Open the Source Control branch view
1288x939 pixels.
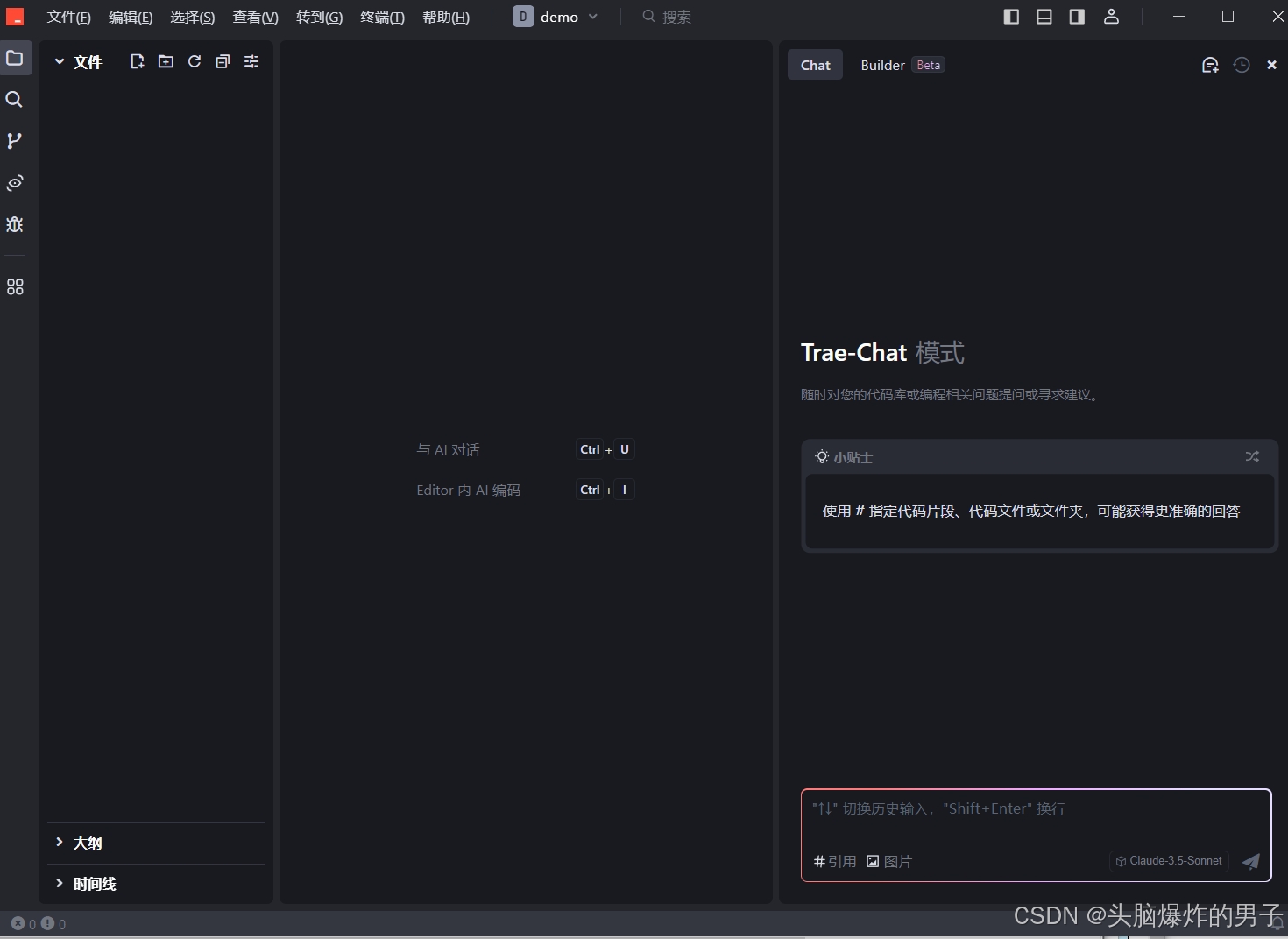click(x=15, y=140)
